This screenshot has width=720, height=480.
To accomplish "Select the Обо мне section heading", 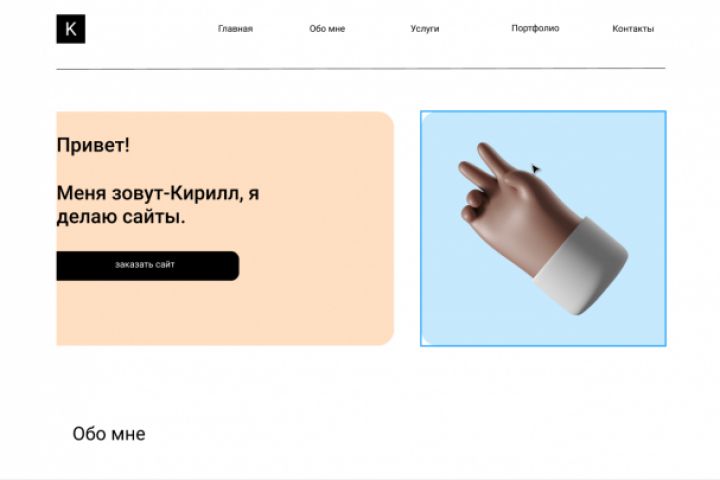I will coord(109,434).
